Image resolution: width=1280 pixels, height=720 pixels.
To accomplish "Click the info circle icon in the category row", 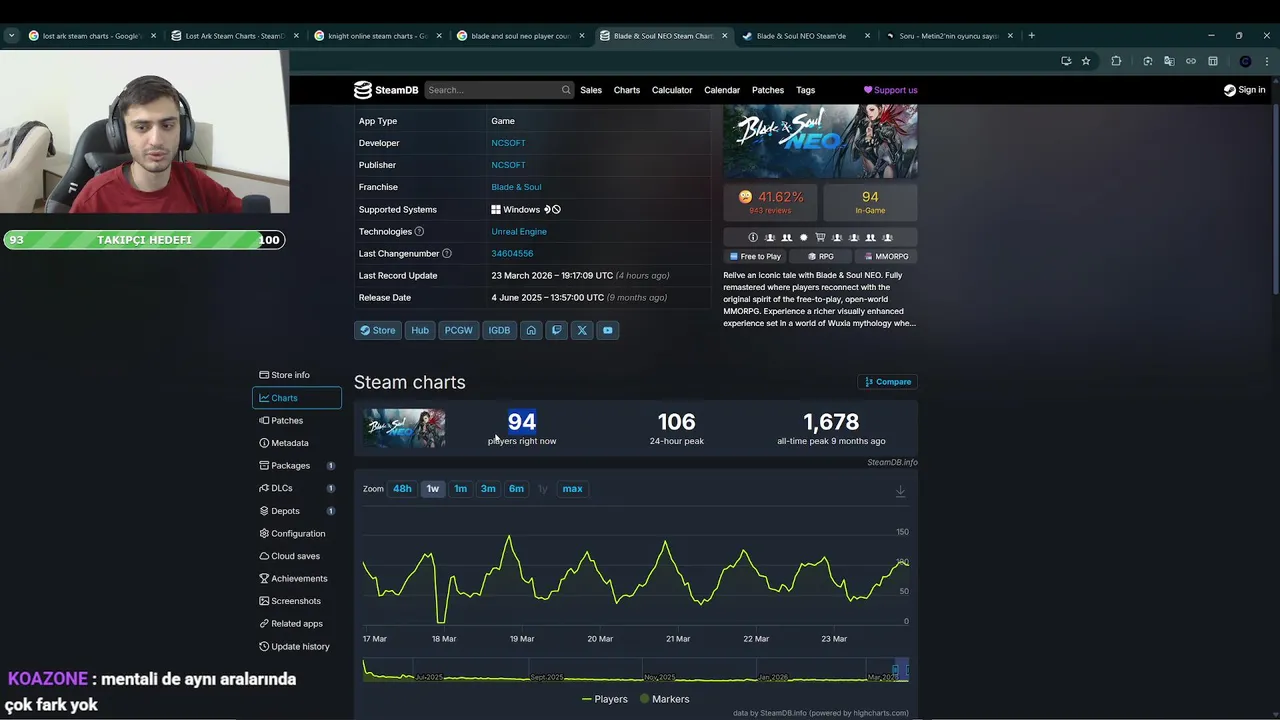I will [x=753, y=237].
